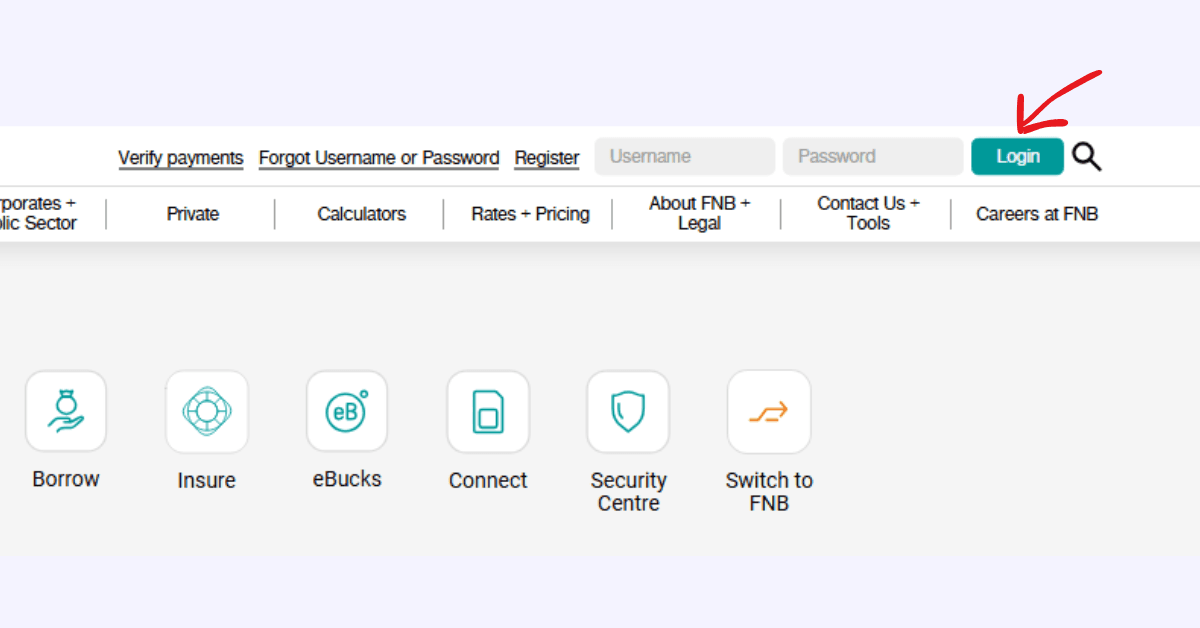Open Forgot Username or Password
Screen dimensions: 1200x628
point(378,158)
